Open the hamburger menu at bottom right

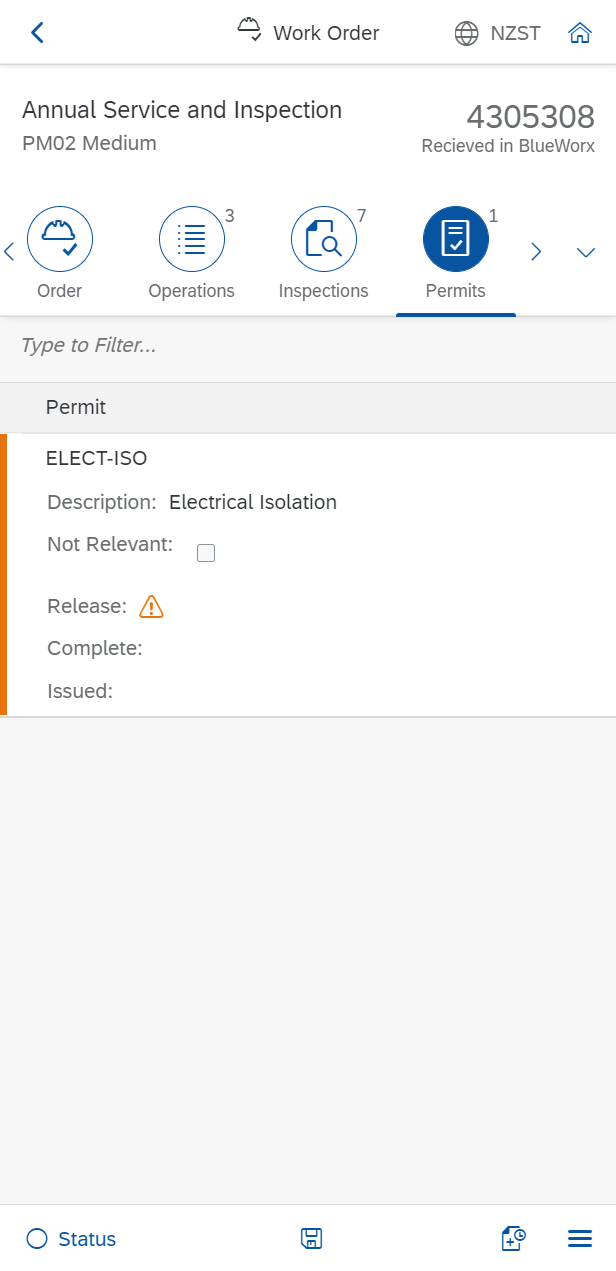580,1239
